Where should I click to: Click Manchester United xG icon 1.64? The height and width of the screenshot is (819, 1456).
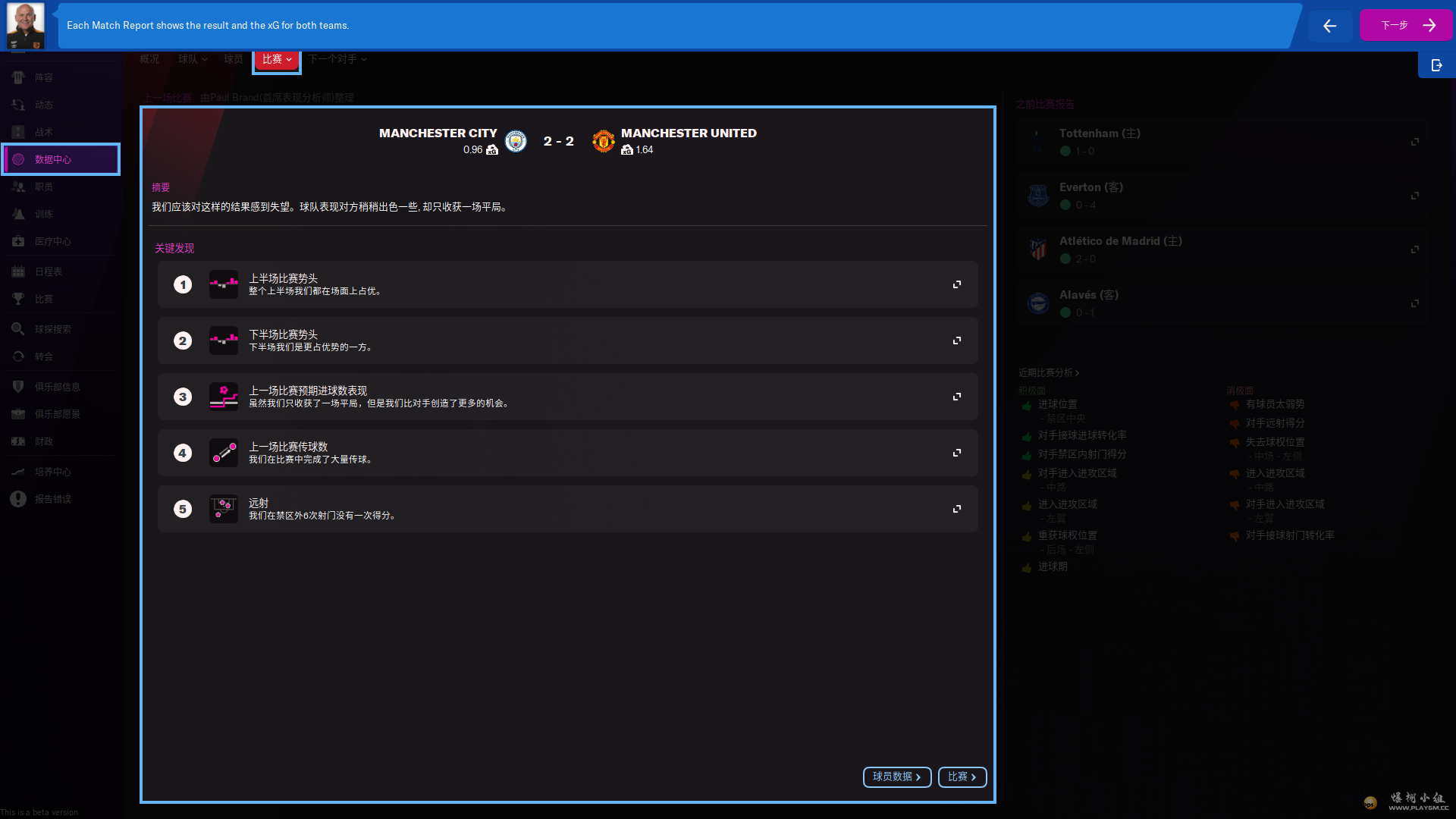[627, 150]
